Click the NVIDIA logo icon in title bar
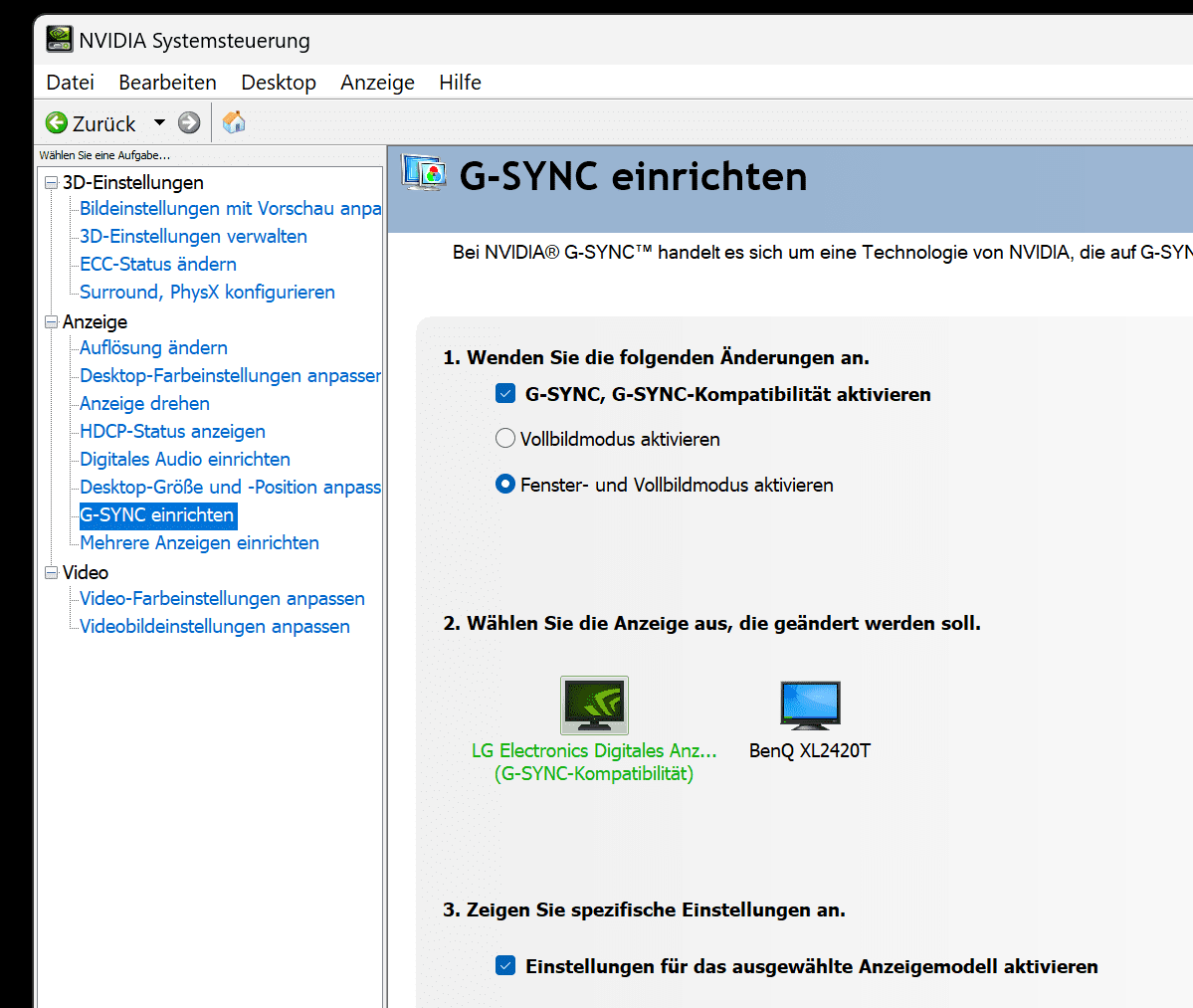 click(60, 39)
